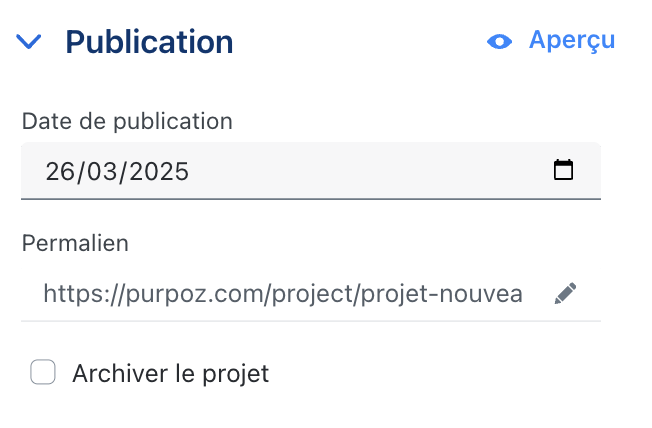This screenshot has width=652, height=428.
Task: Click the Permalien field label
Action: (x=75, y=243)
